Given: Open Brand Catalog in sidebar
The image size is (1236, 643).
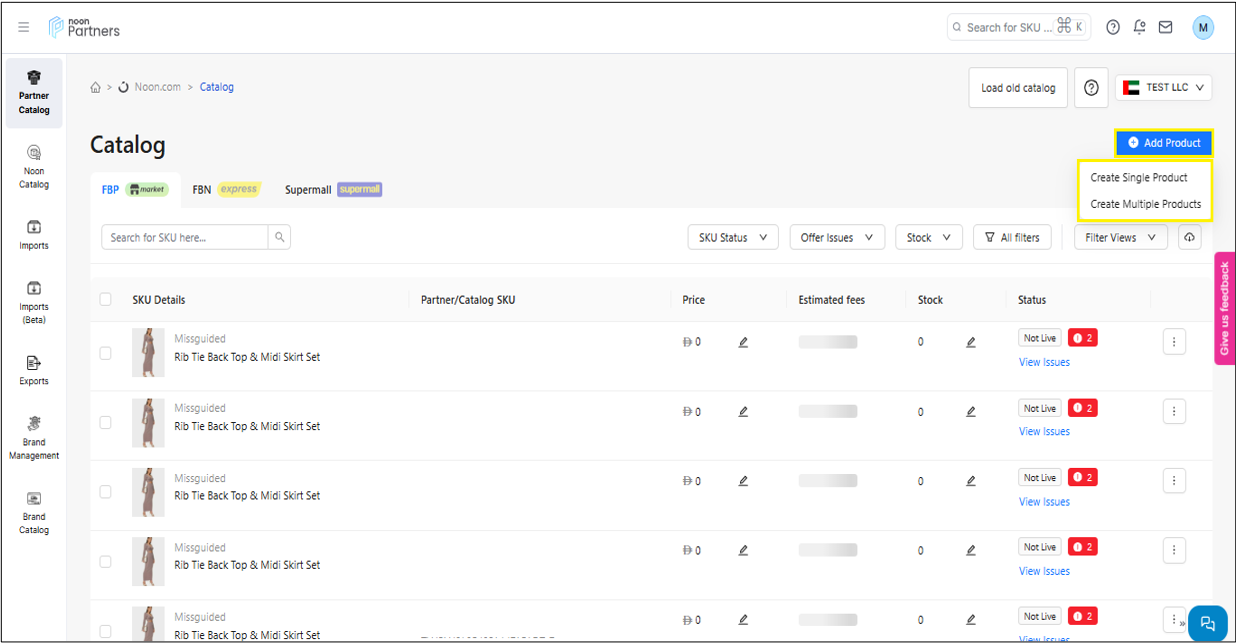Looking at the screenshot, I should pyautogui.click(x=34, y=513).
